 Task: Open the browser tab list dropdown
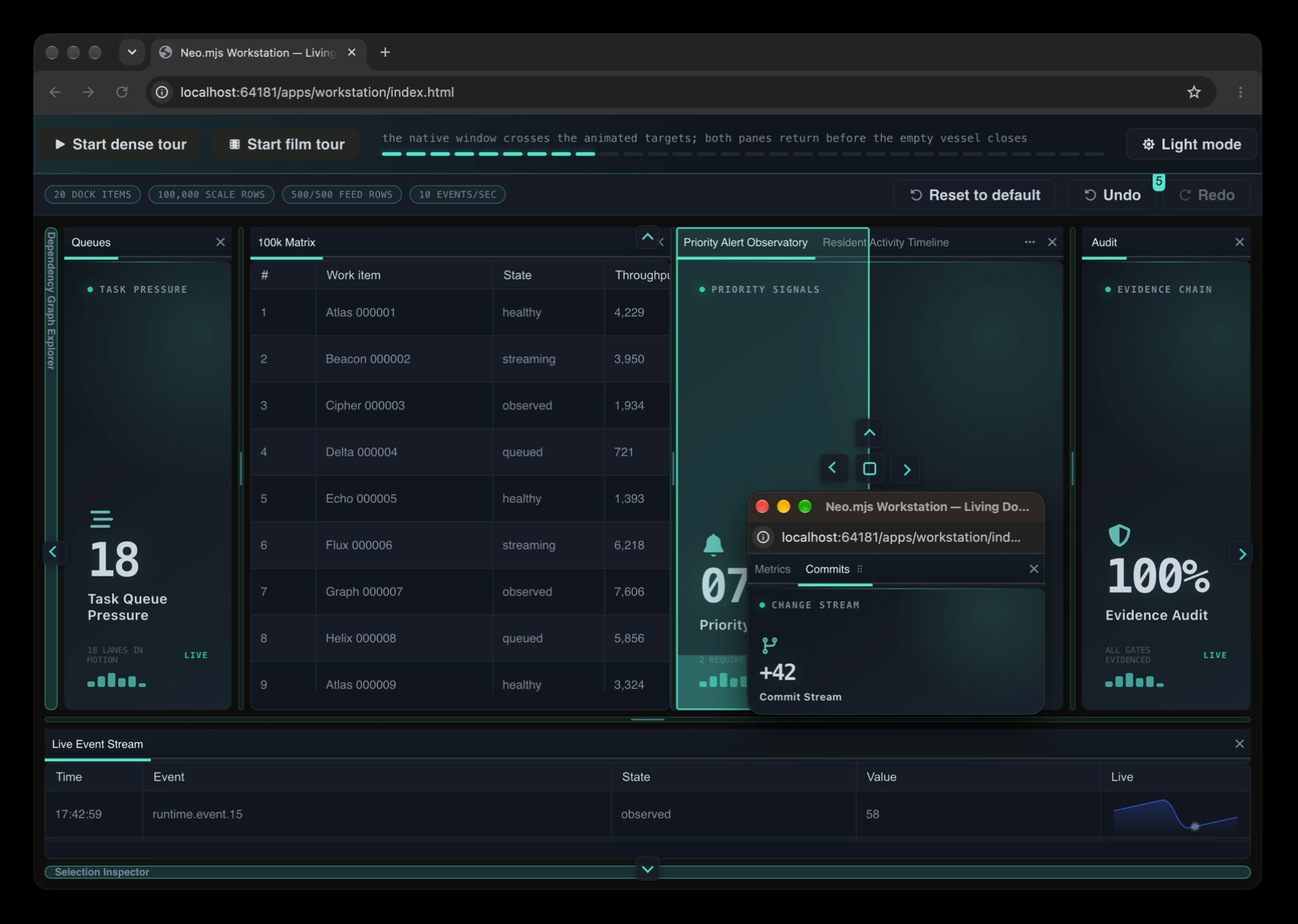(132, 53)
